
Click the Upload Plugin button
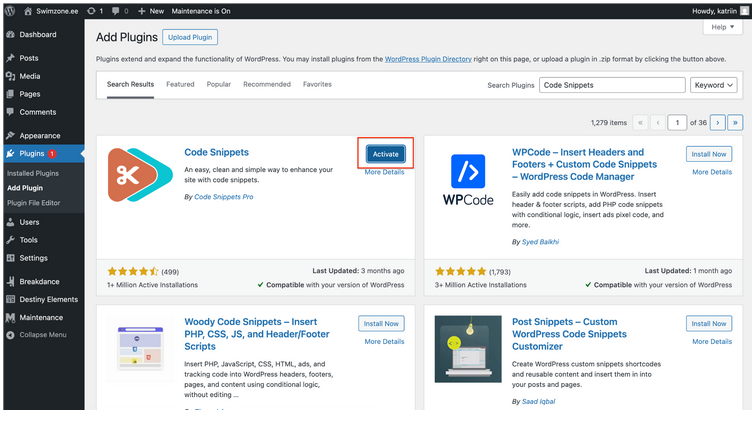[190, 37]
